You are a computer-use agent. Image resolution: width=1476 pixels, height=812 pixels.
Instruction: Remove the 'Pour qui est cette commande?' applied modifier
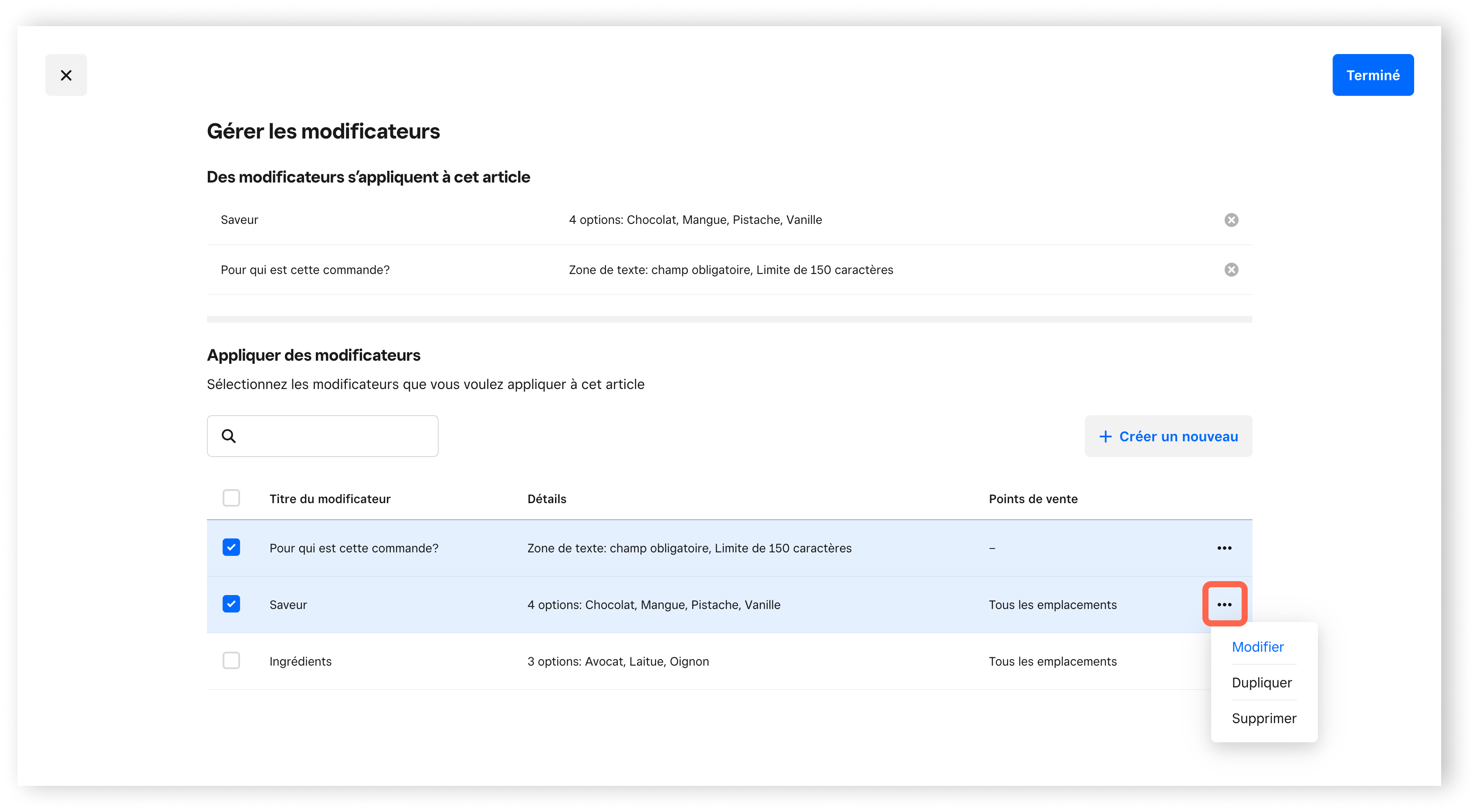1231,270
